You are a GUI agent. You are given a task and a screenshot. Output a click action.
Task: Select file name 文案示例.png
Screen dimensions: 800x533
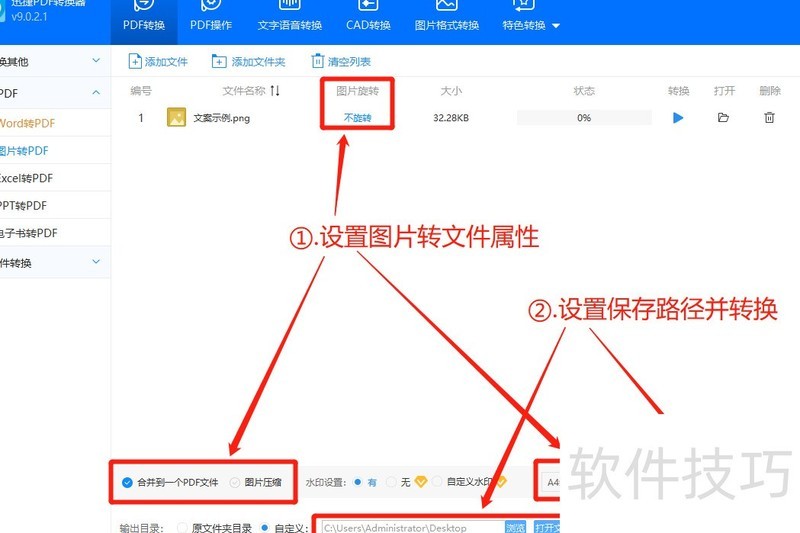(x=221, y=118)
